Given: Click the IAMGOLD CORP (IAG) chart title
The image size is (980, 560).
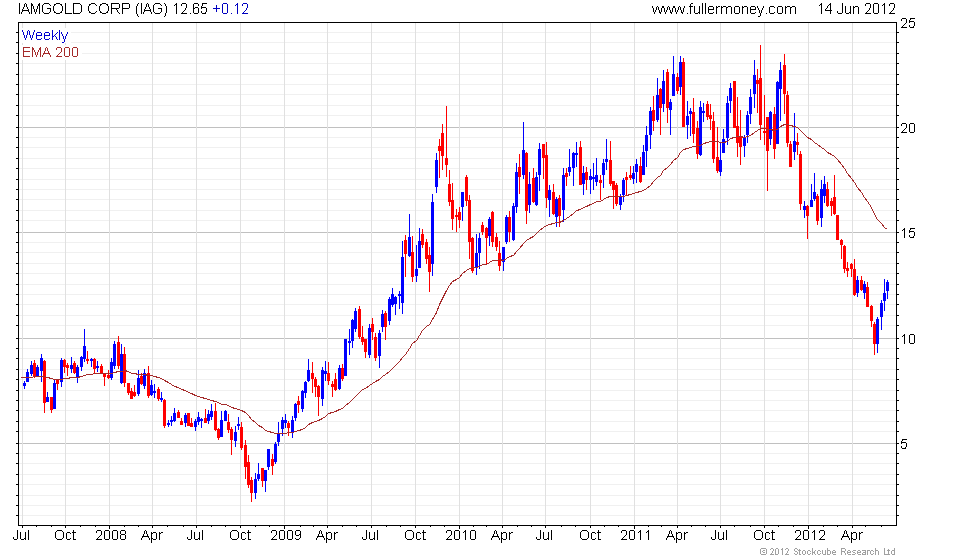Looking at the screenshot, I should 93,9.
